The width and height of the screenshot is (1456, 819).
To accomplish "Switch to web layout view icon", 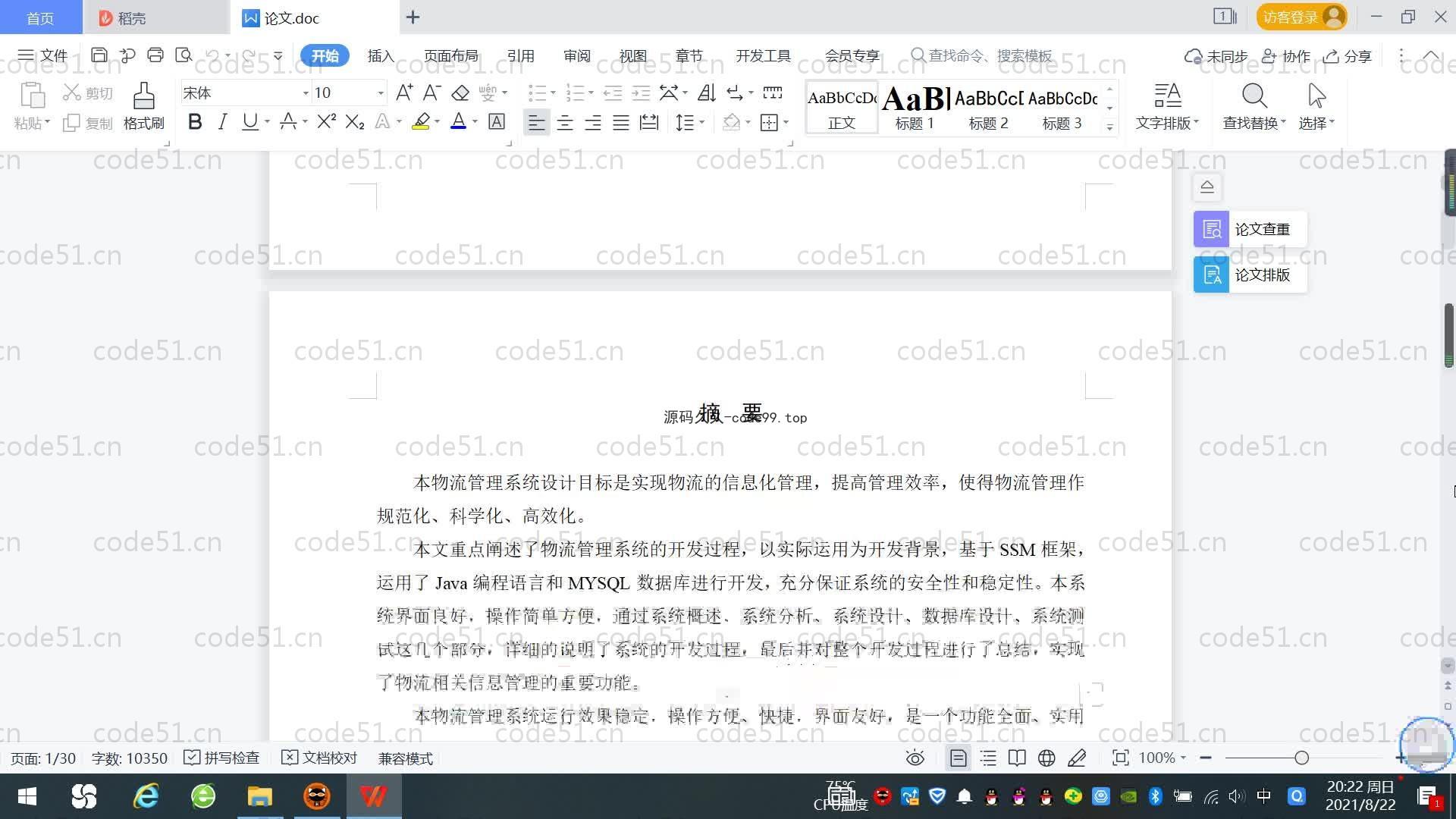I will pyautogui.click(x=1046, y=758).
